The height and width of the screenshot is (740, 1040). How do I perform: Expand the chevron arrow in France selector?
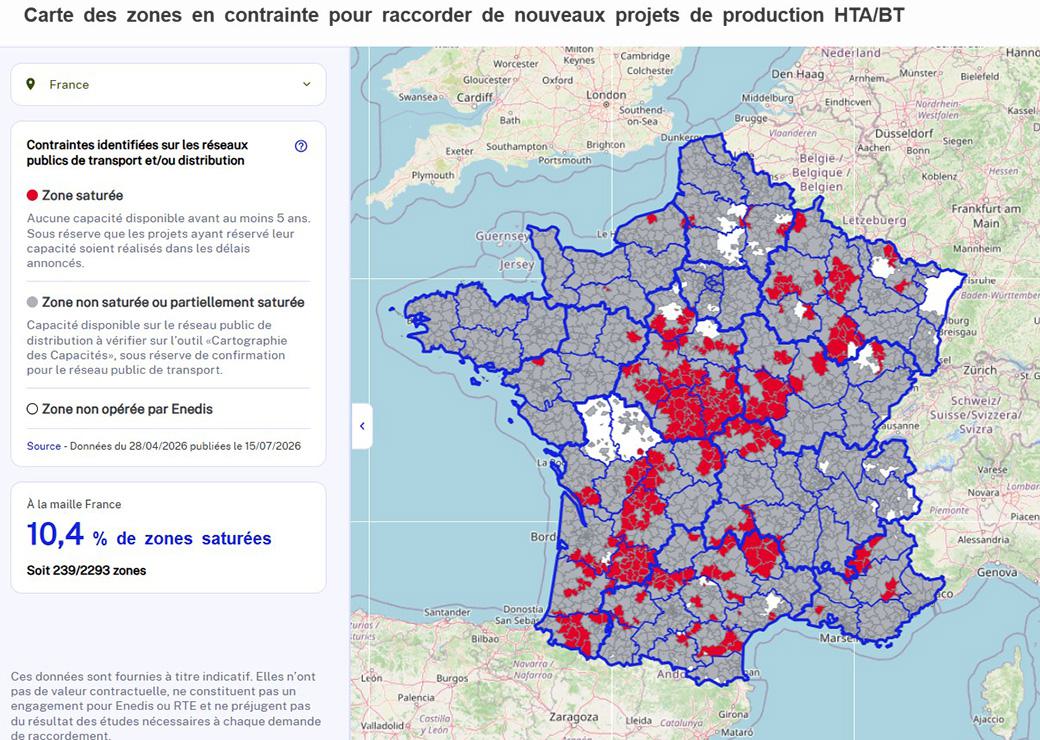[x=306, y=84]
